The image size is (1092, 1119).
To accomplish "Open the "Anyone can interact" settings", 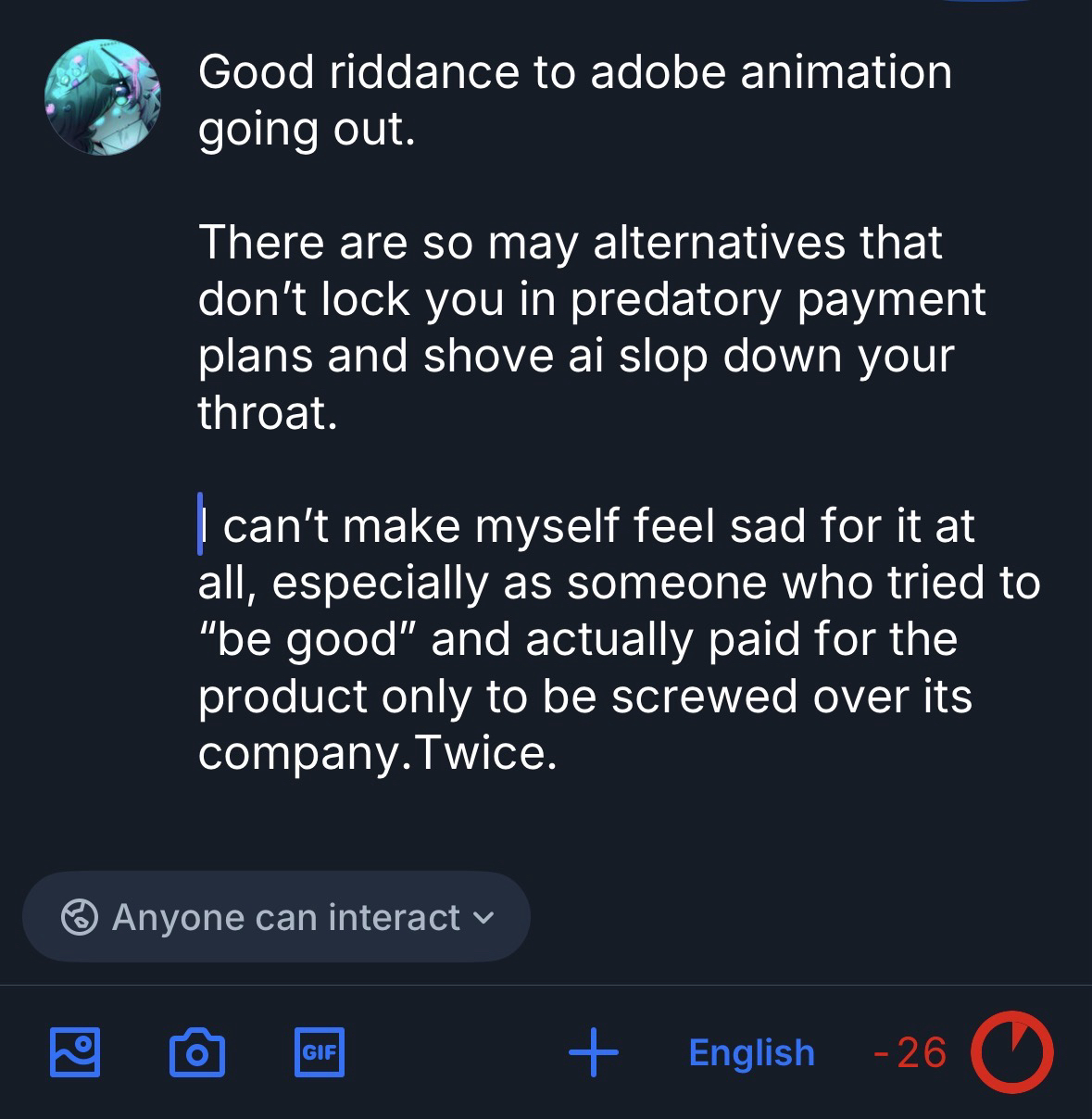I will pos(276,917).
